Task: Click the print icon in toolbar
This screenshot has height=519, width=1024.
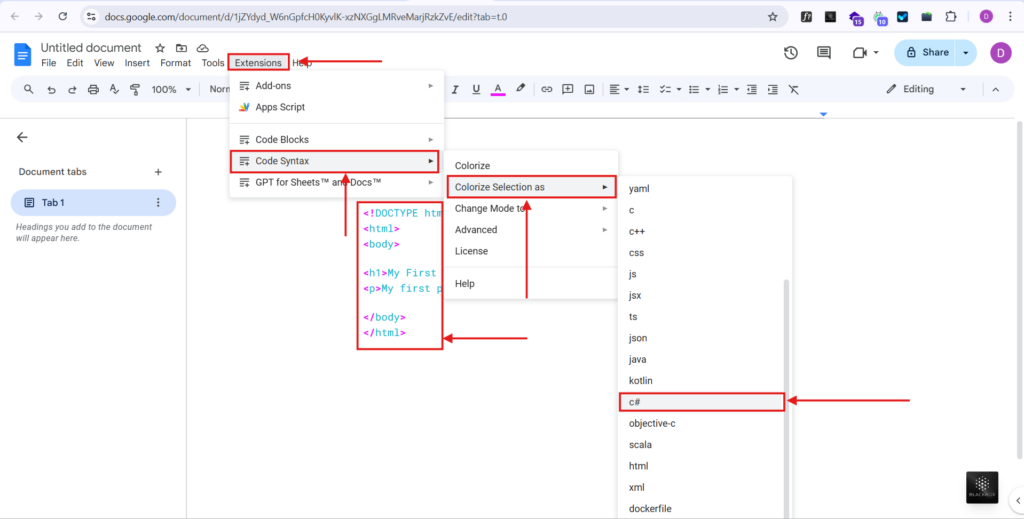Action: 93,89
